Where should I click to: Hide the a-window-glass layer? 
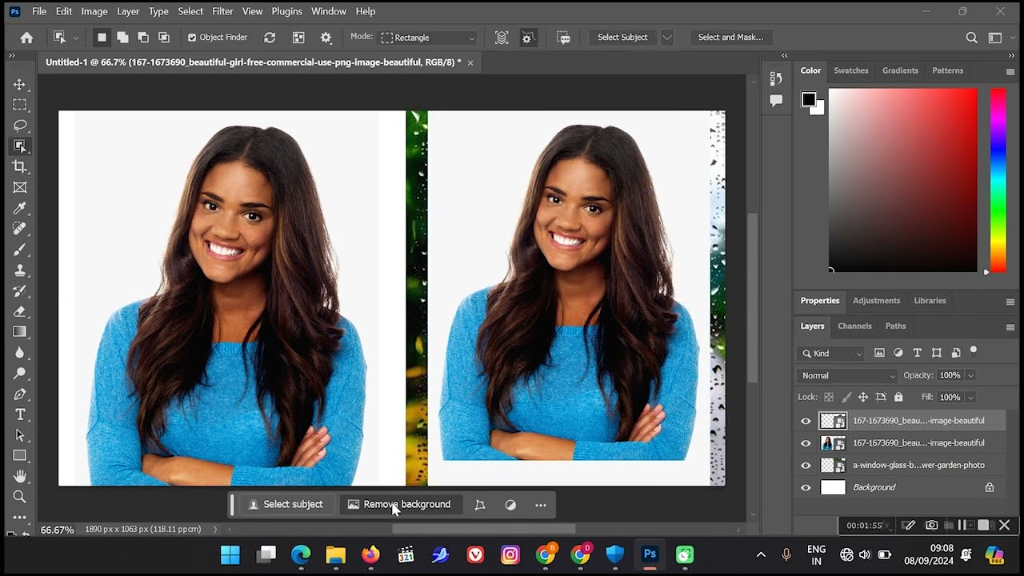click(x=806, y=464)
